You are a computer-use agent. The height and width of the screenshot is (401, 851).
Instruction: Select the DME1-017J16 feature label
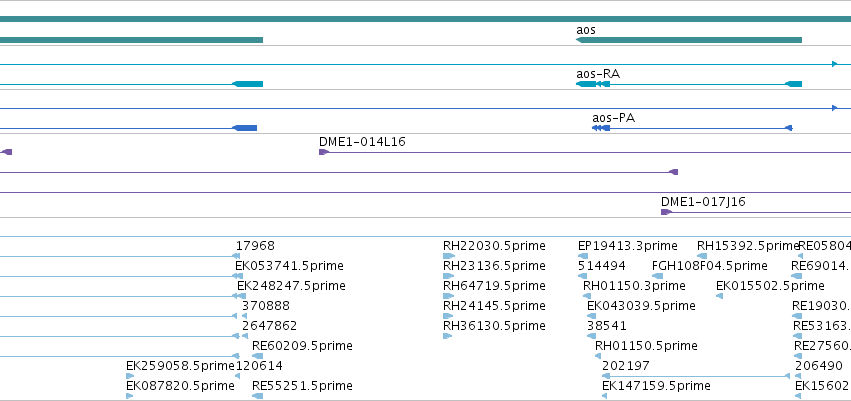click(703, 202)
